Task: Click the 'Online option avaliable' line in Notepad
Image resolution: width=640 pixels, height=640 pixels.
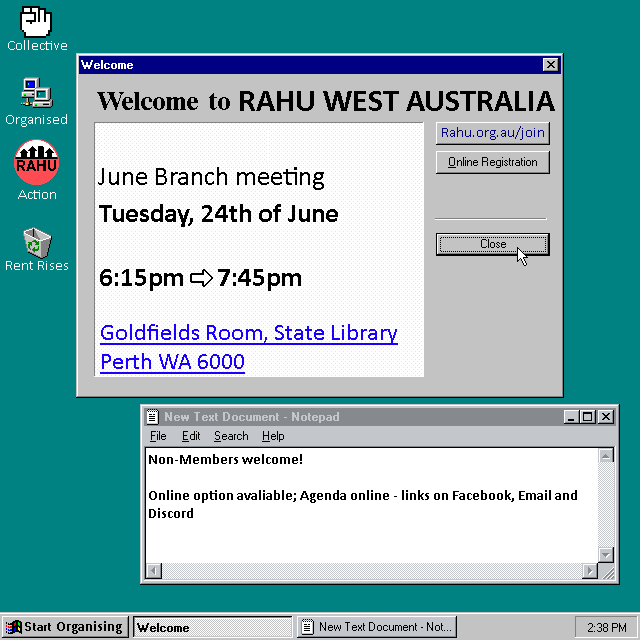Action: [x=362, y=496]
